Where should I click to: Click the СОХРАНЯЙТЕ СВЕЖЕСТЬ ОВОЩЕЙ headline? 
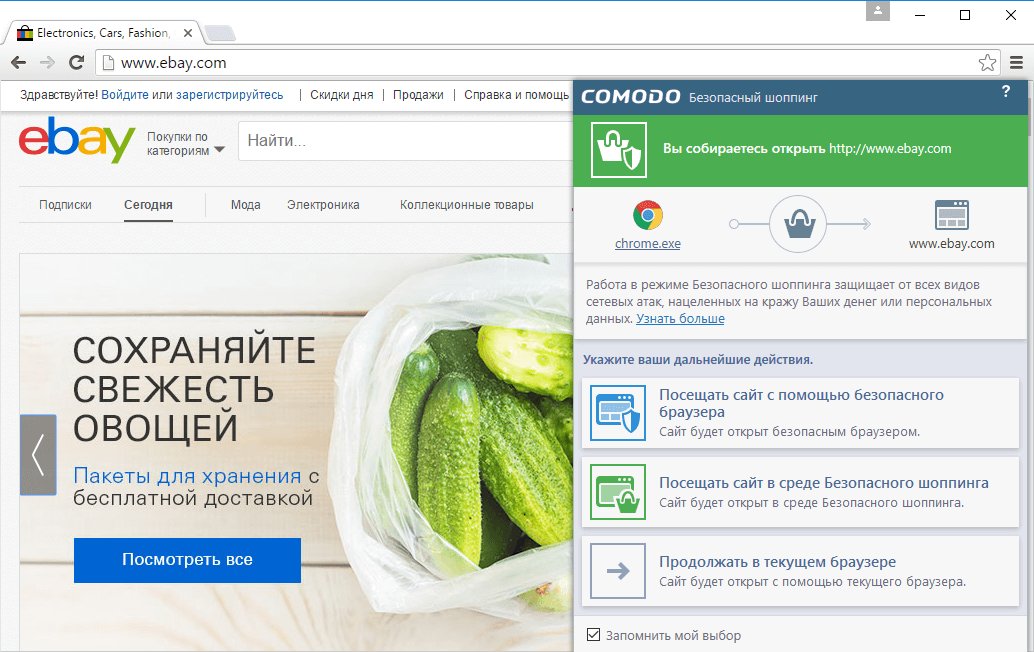point(194,389)
